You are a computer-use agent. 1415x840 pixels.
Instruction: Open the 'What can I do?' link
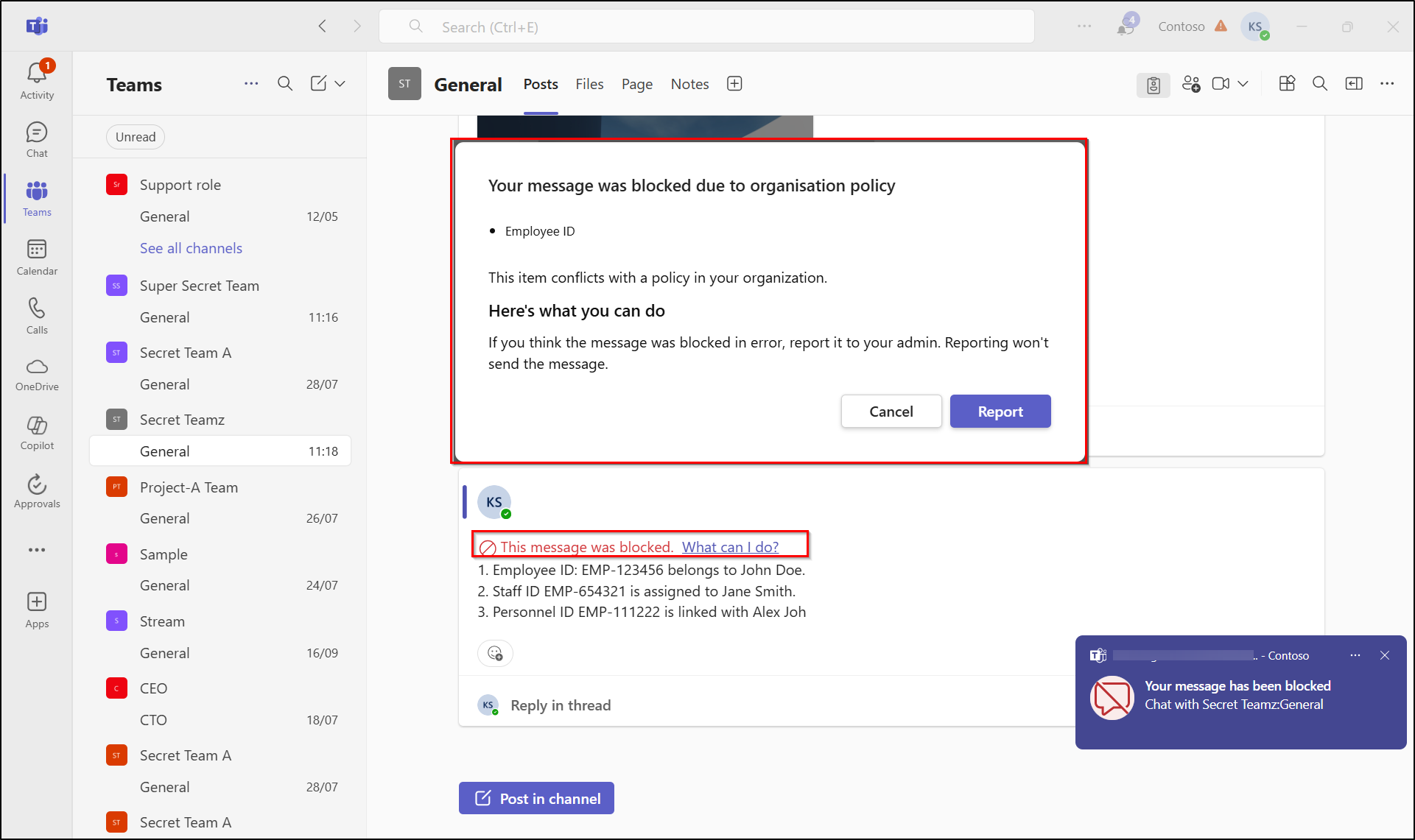click(x=730, y=546)
